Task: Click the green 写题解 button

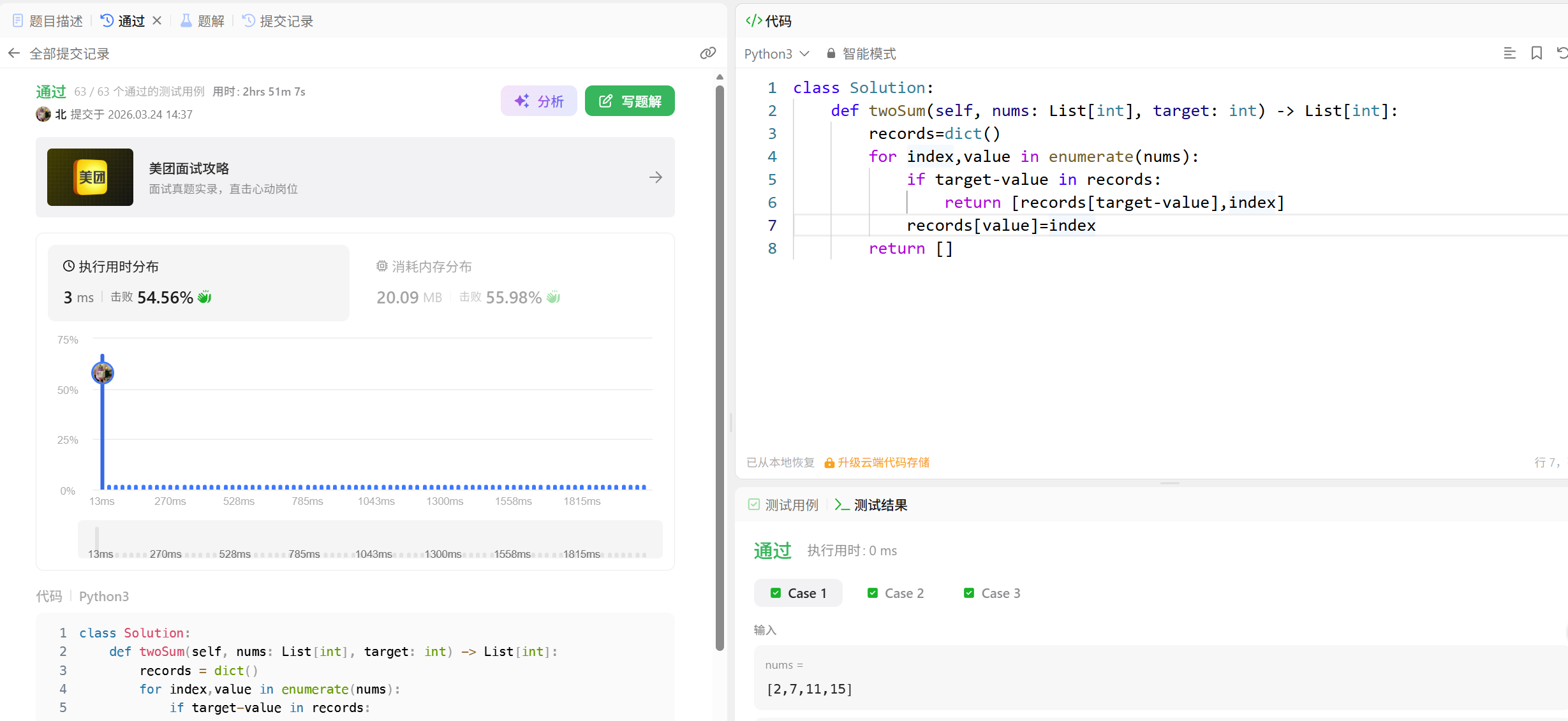Action: click(x=630, y=101)
